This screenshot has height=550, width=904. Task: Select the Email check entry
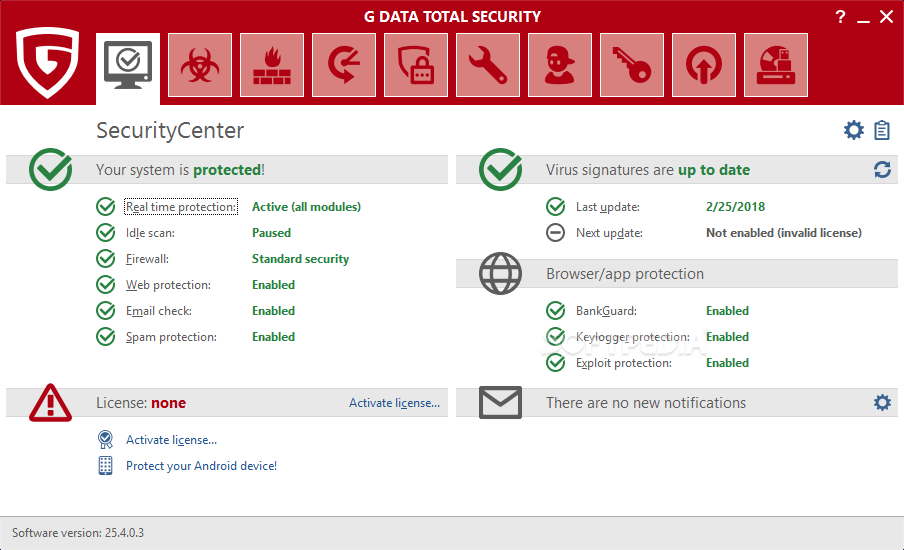pos(159,311)
